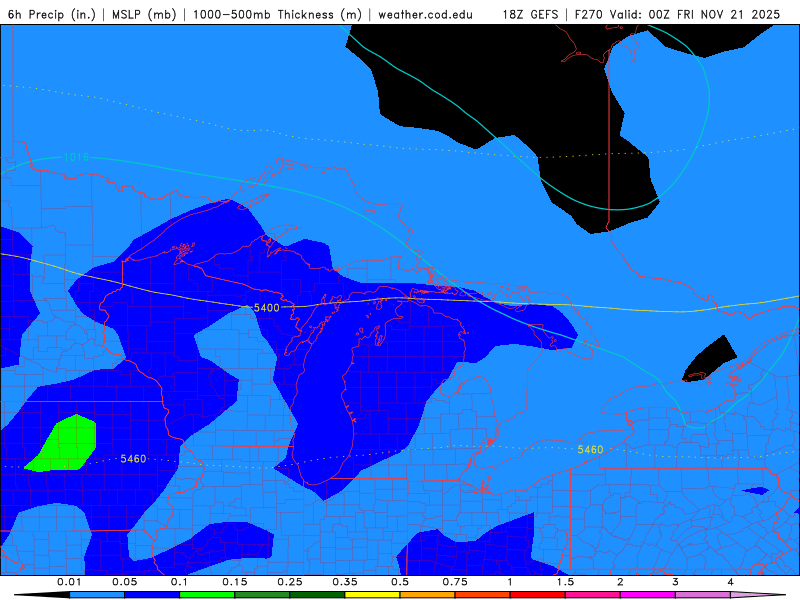This screenshot has width=800, height=600.
Task: Click the 5400 thickness contour label
Action: 266,307
